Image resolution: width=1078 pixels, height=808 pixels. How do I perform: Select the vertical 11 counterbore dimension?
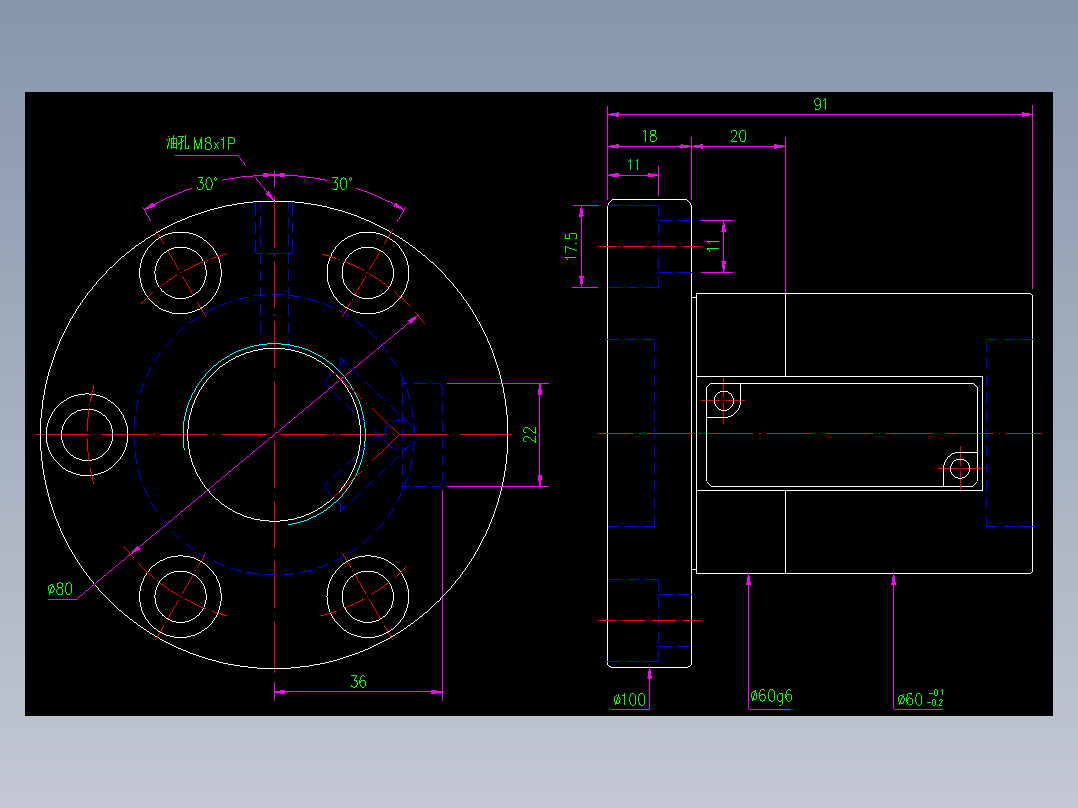pyautogui.click(x=713, y=245)
